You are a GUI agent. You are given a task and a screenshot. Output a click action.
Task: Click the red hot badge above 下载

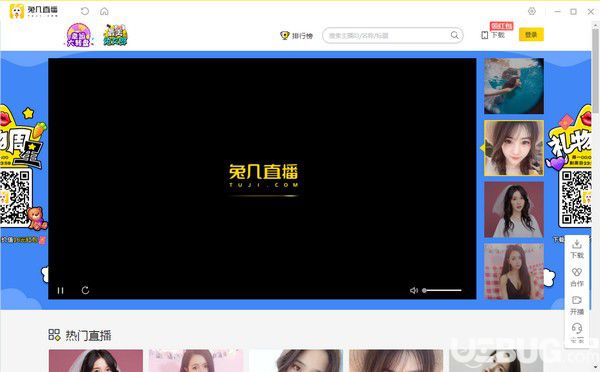pos(501,26)
